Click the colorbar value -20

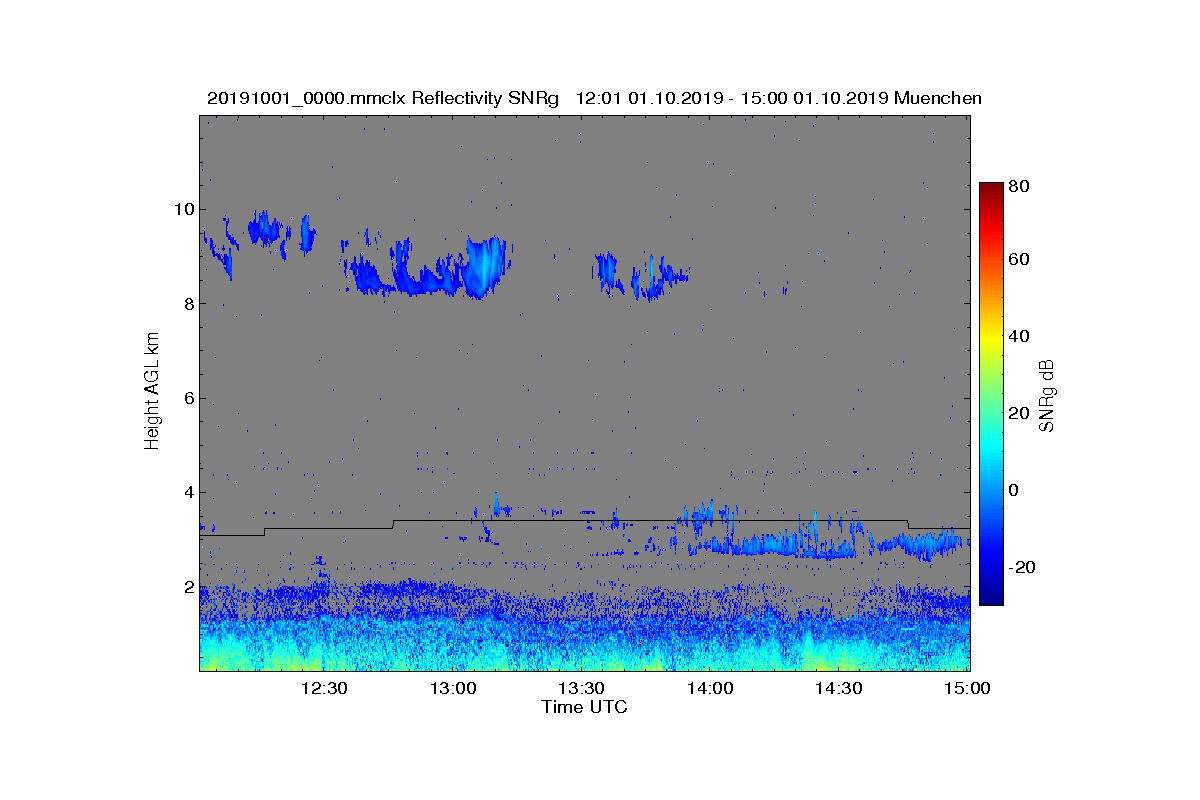coord(1023,567)
